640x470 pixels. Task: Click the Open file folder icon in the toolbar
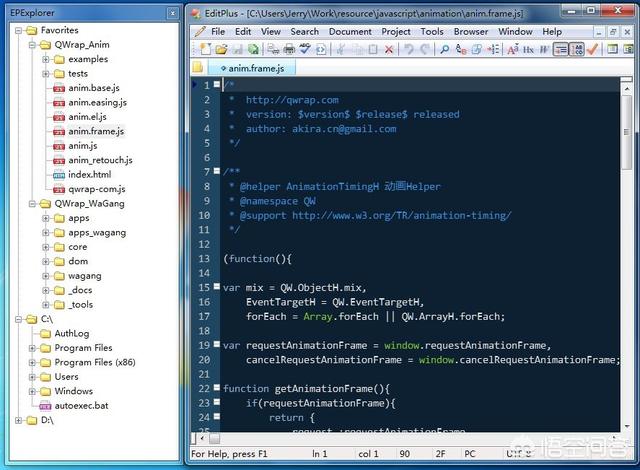(x=221, y=49)
